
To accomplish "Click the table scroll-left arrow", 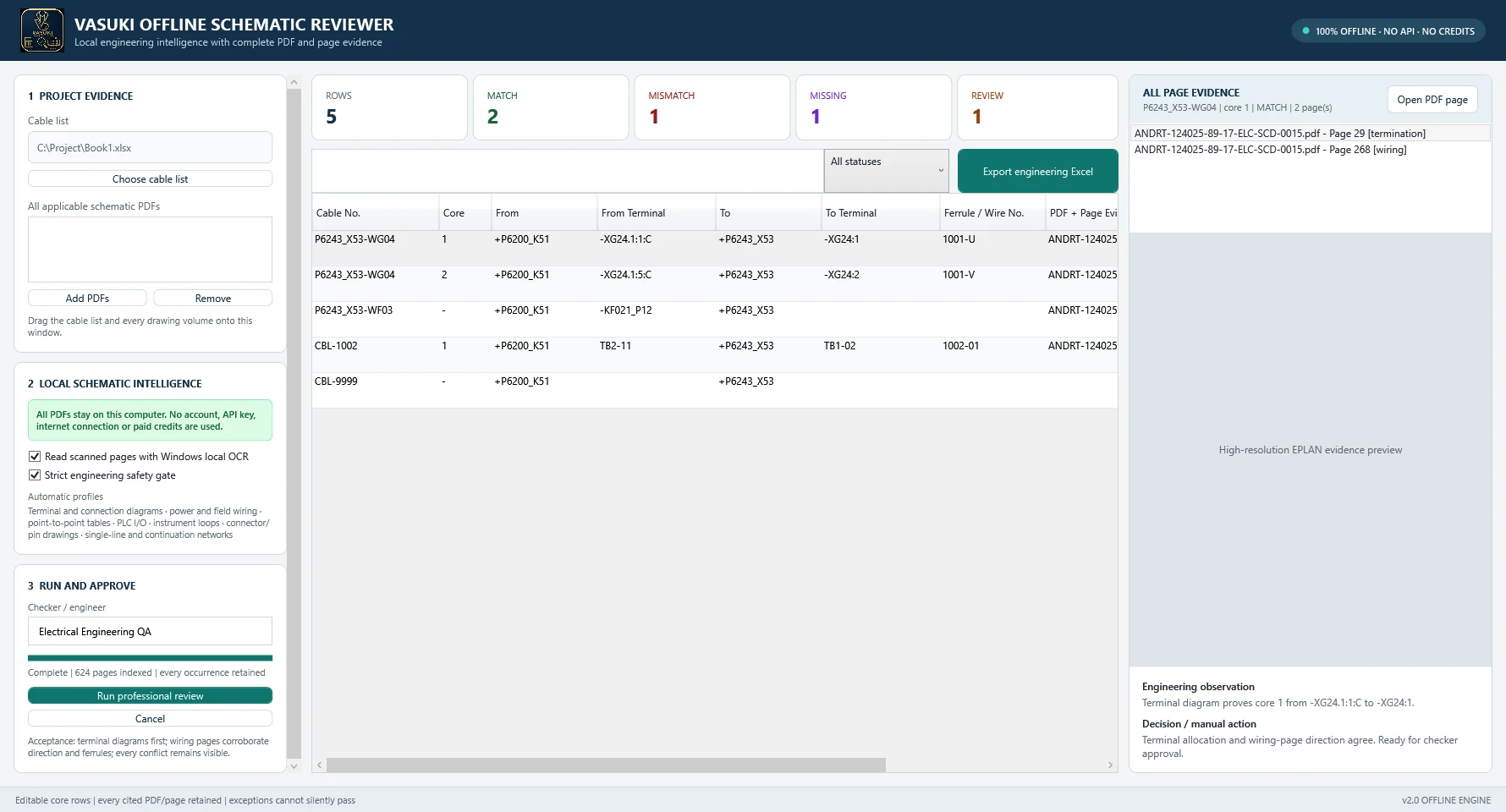I will pos(319,765).
